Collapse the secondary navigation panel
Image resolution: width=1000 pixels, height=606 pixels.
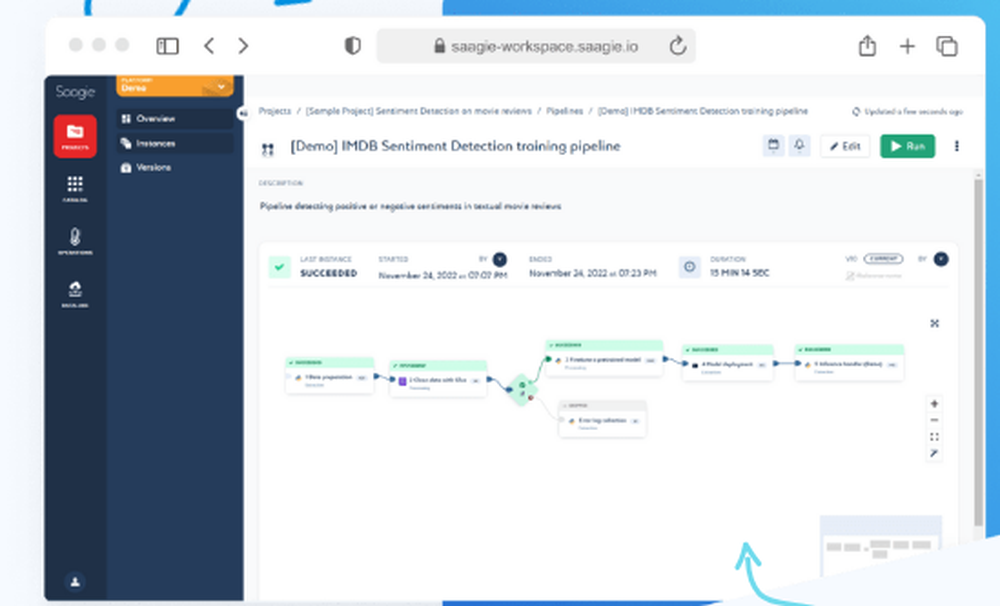tap(243, 114)
